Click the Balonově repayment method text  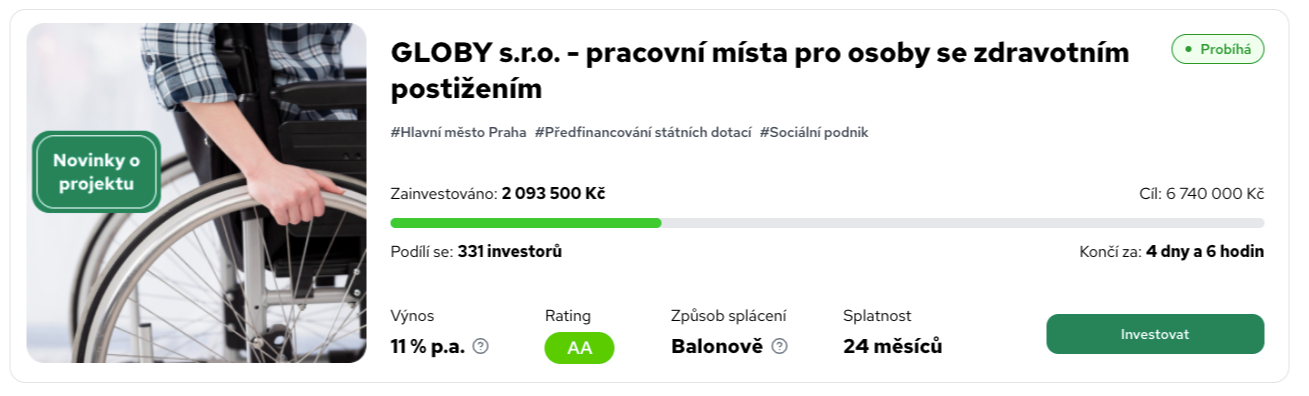click(x=717, y=347)
